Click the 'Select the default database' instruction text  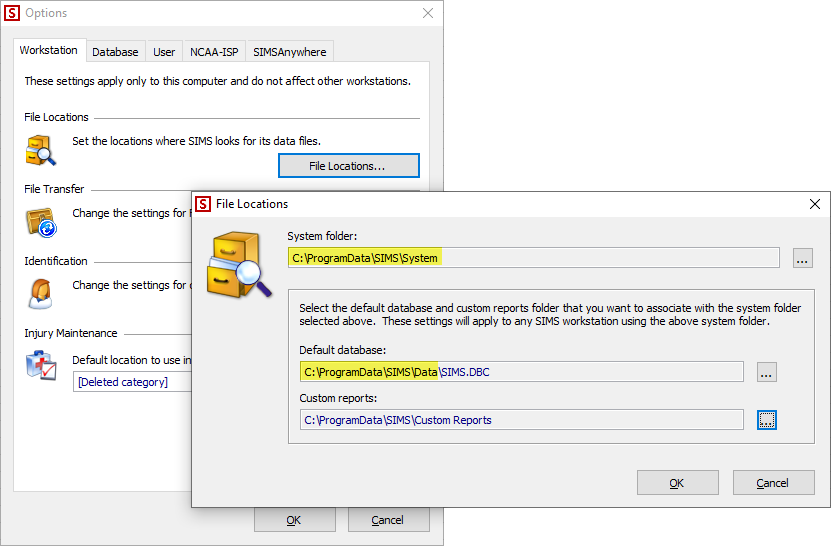click(550, 314)
